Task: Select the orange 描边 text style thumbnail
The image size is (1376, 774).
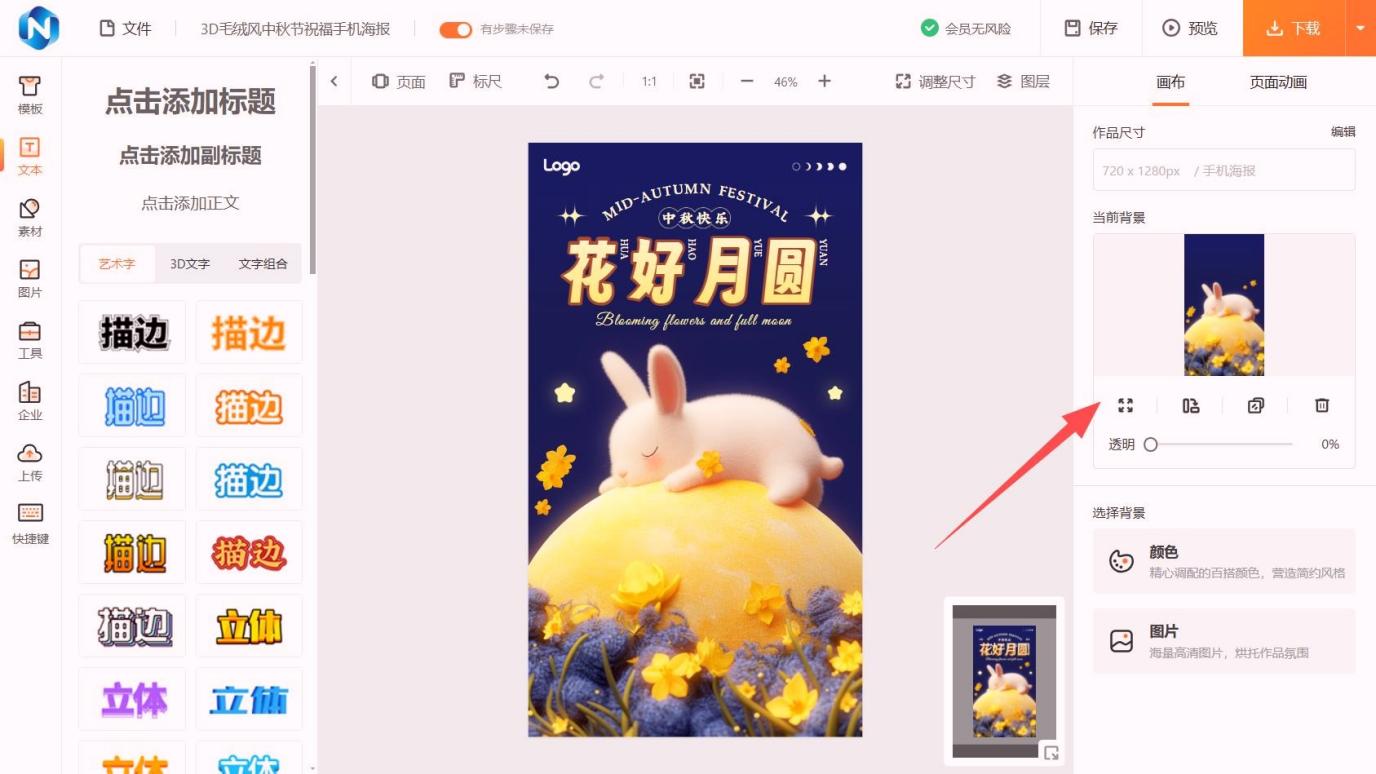Action: click(249, 333)
